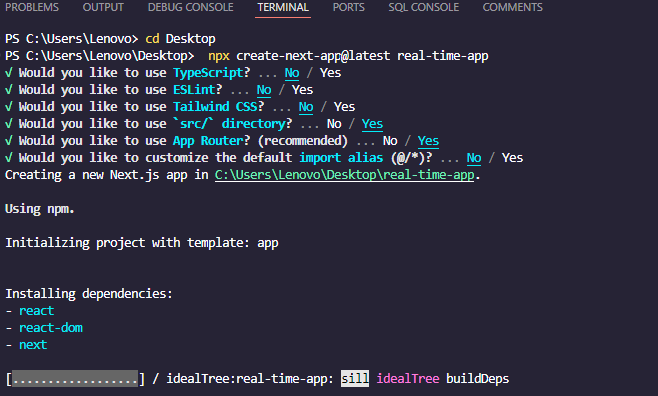Click the next dependency name
Screen dimensions: 658x396
(33, 345)
